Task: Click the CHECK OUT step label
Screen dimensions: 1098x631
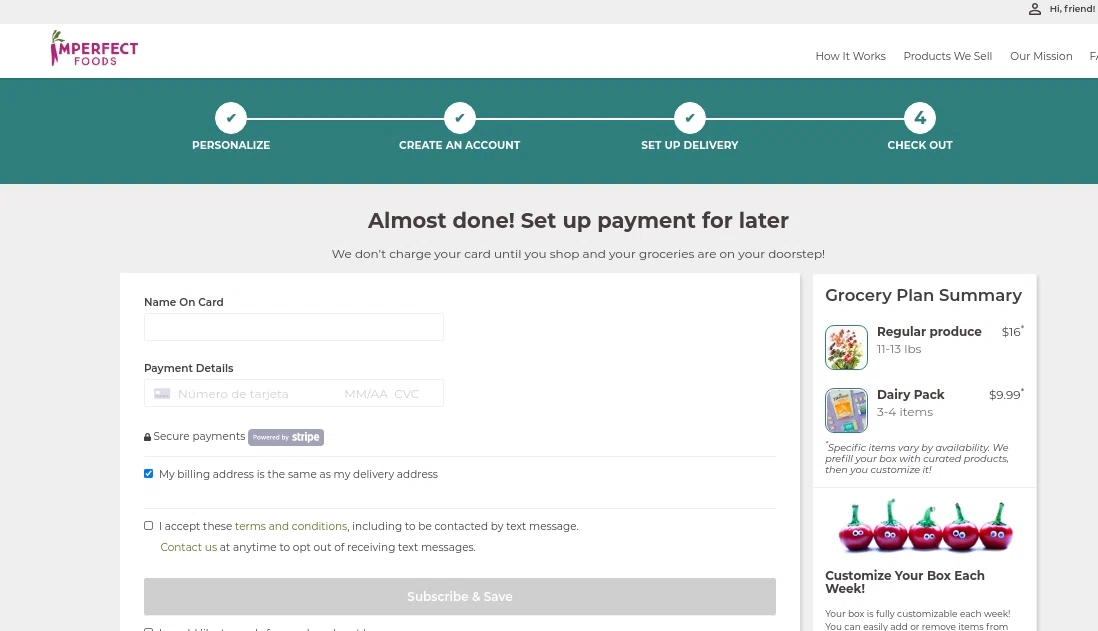Action: 920,145
